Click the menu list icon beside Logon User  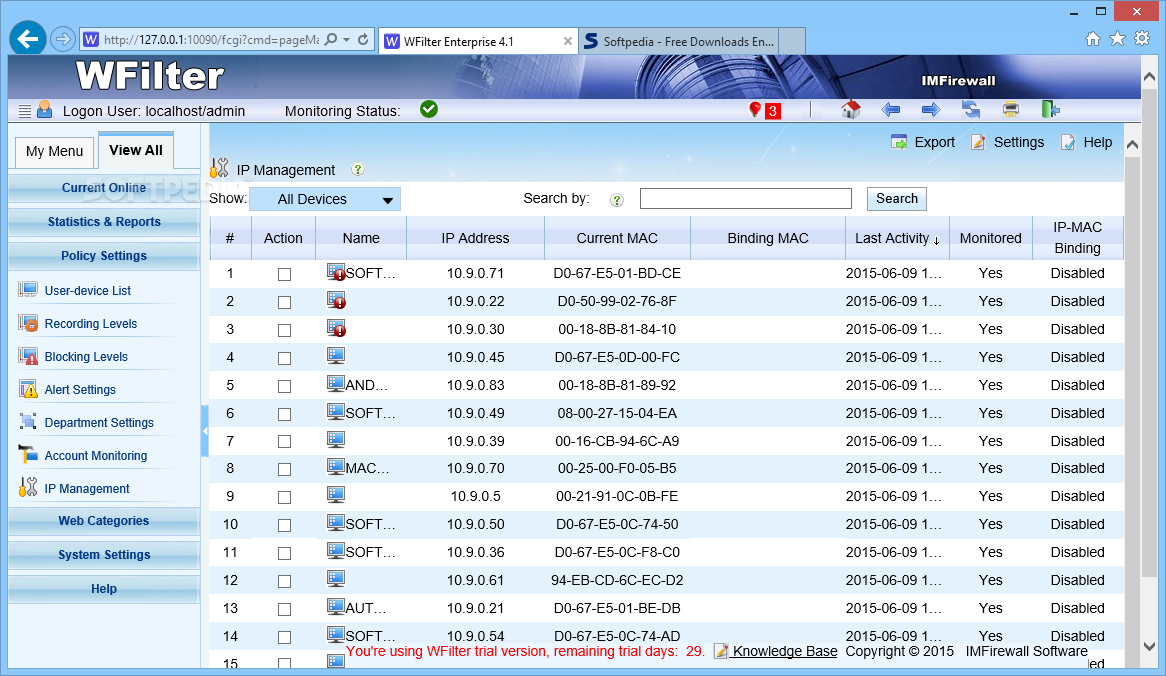(25, 111)
